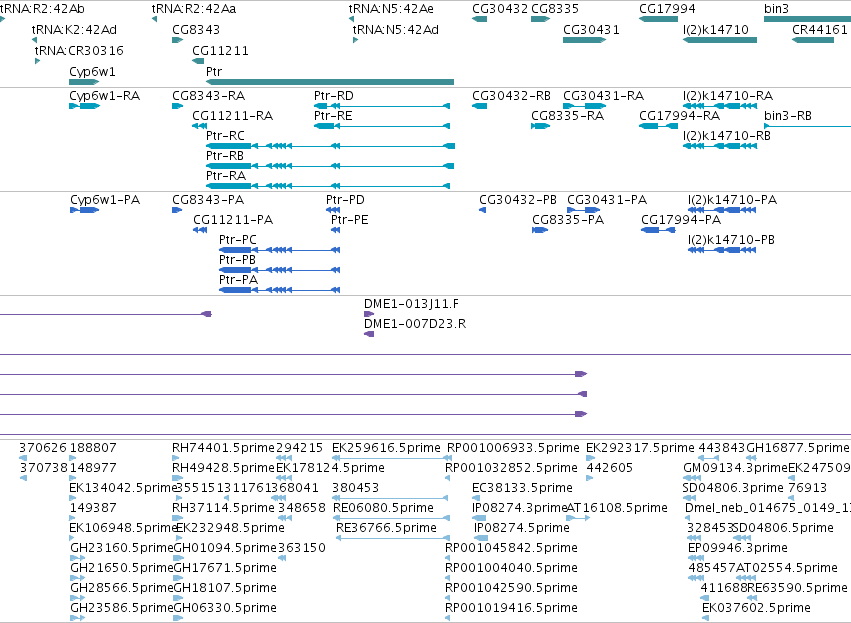Click the Ptr-RC transcript label
This screenshot has height=623, width=851.
225,136
